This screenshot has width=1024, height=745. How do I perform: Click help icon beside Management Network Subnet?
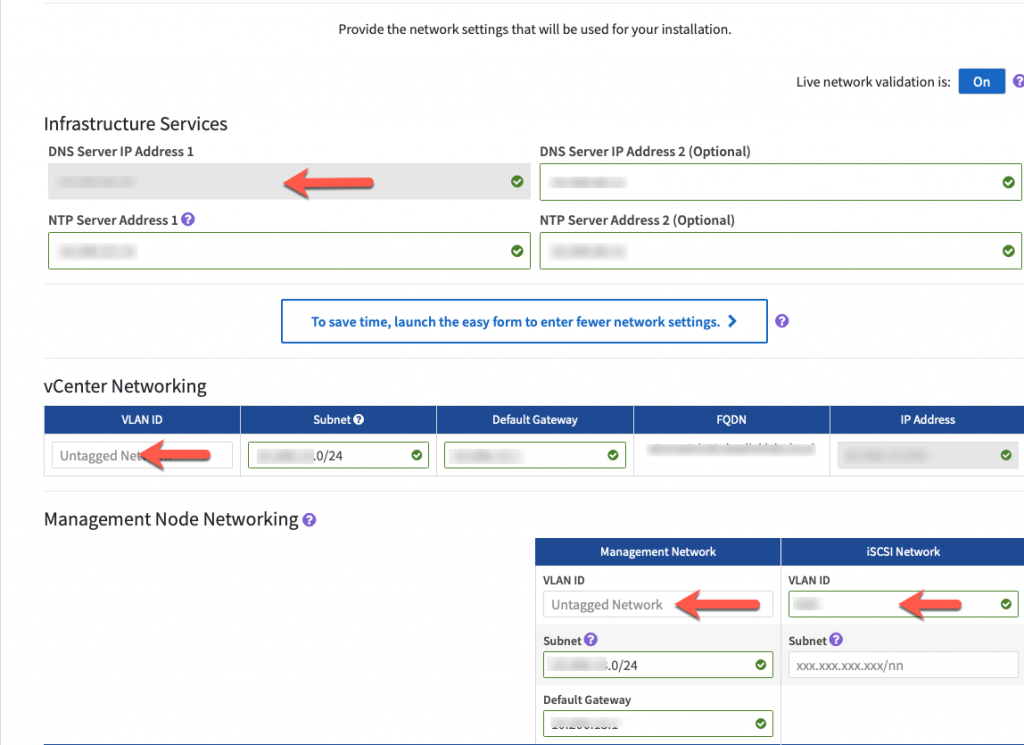coord(591,640)
